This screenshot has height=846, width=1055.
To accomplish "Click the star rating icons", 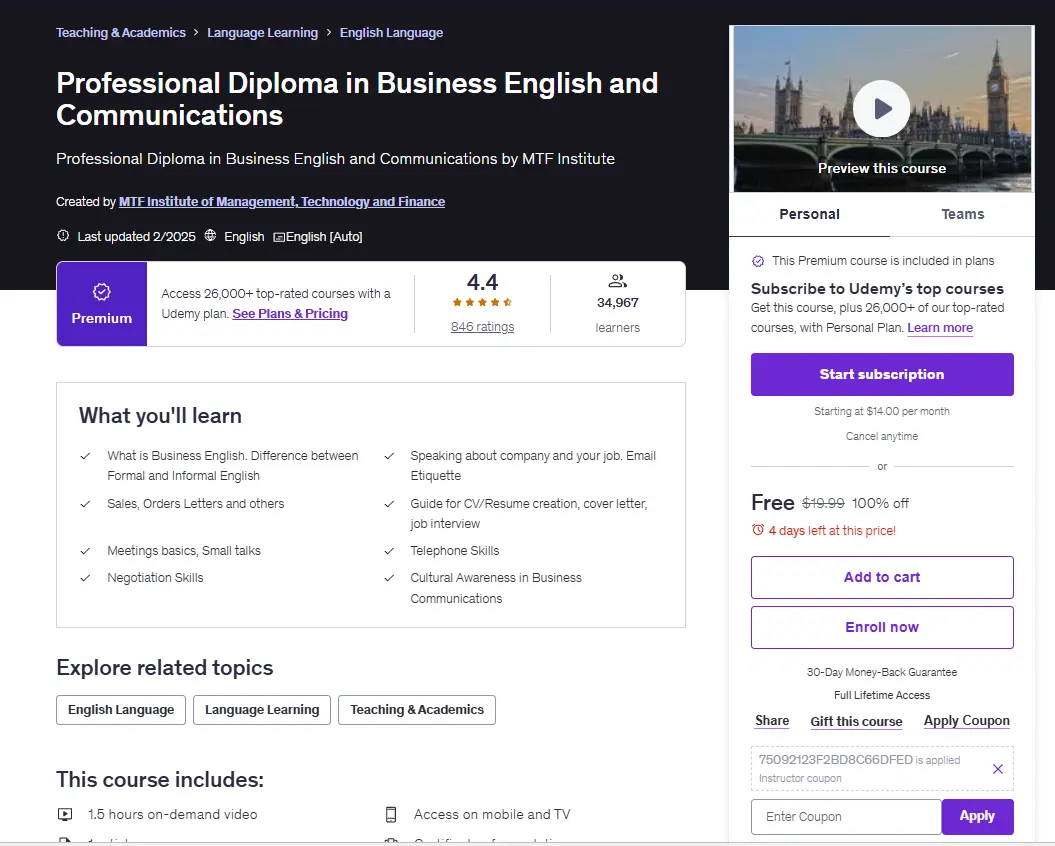I will (482, 302).
